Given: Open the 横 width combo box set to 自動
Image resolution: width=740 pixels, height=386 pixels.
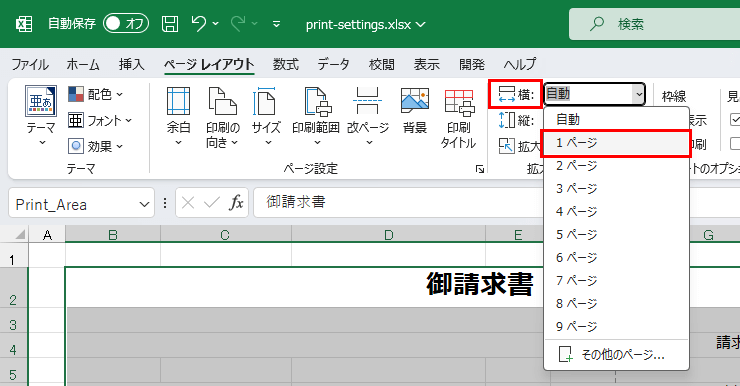Looking at the screenshot, I should pos(595,94).
